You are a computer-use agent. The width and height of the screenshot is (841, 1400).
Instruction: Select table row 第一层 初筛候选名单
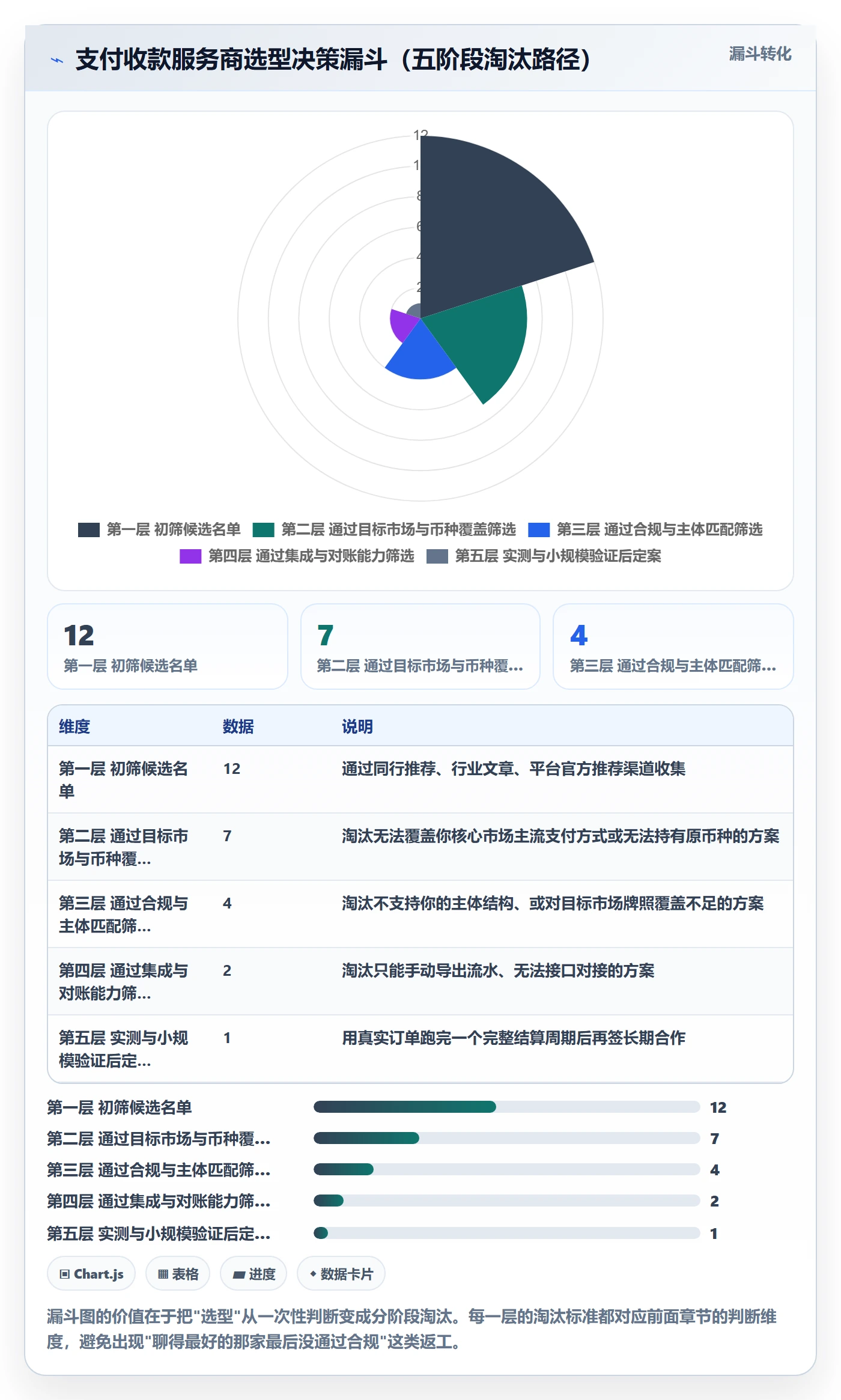click(421, 780)
